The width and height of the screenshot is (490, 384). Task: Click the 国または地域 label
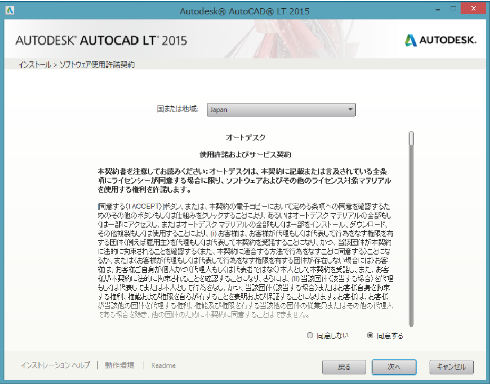[177, 109]
